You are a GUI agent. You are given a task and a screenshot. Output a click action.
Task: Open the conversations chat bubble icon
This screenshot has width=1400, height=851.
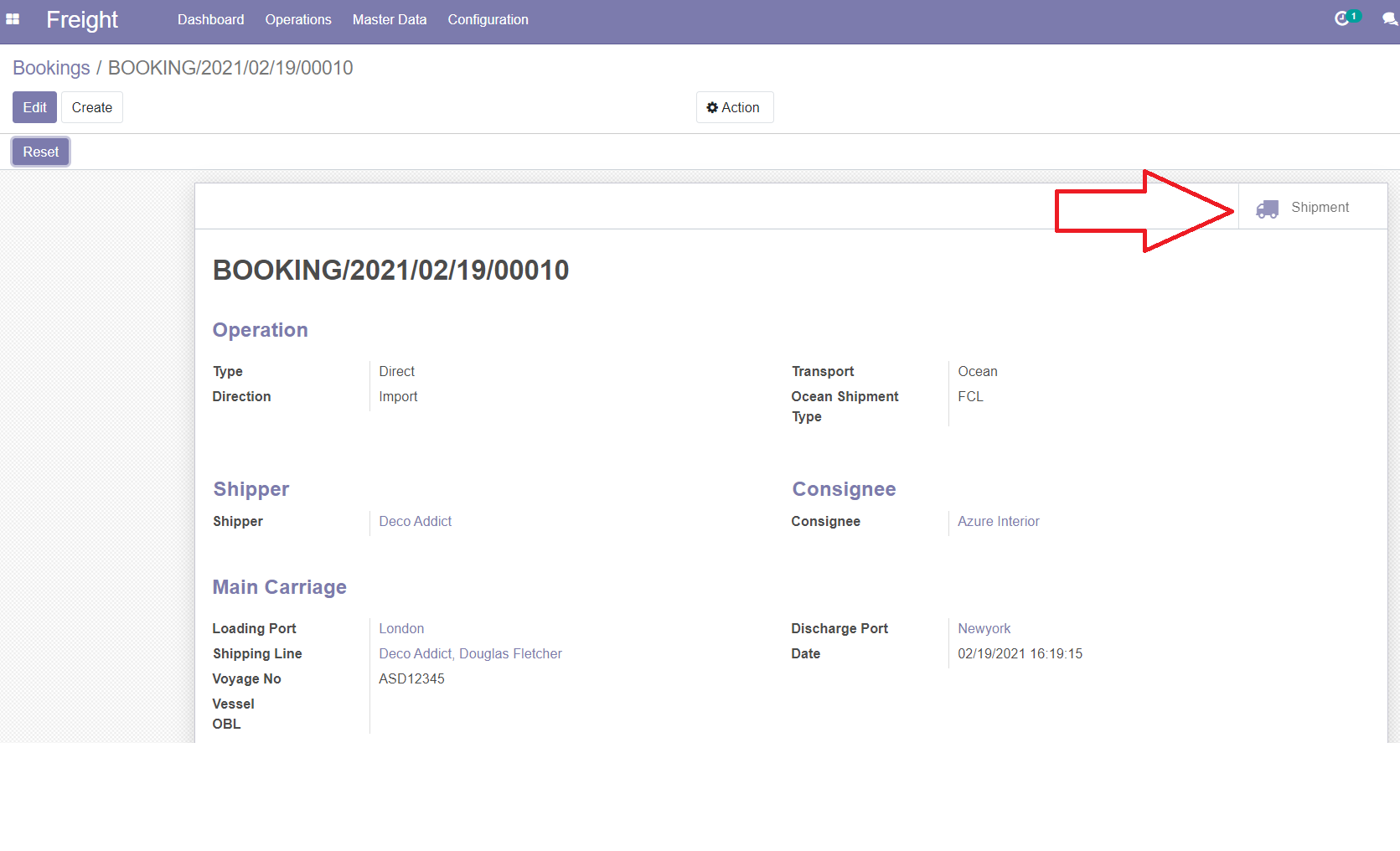[1389, 19]
